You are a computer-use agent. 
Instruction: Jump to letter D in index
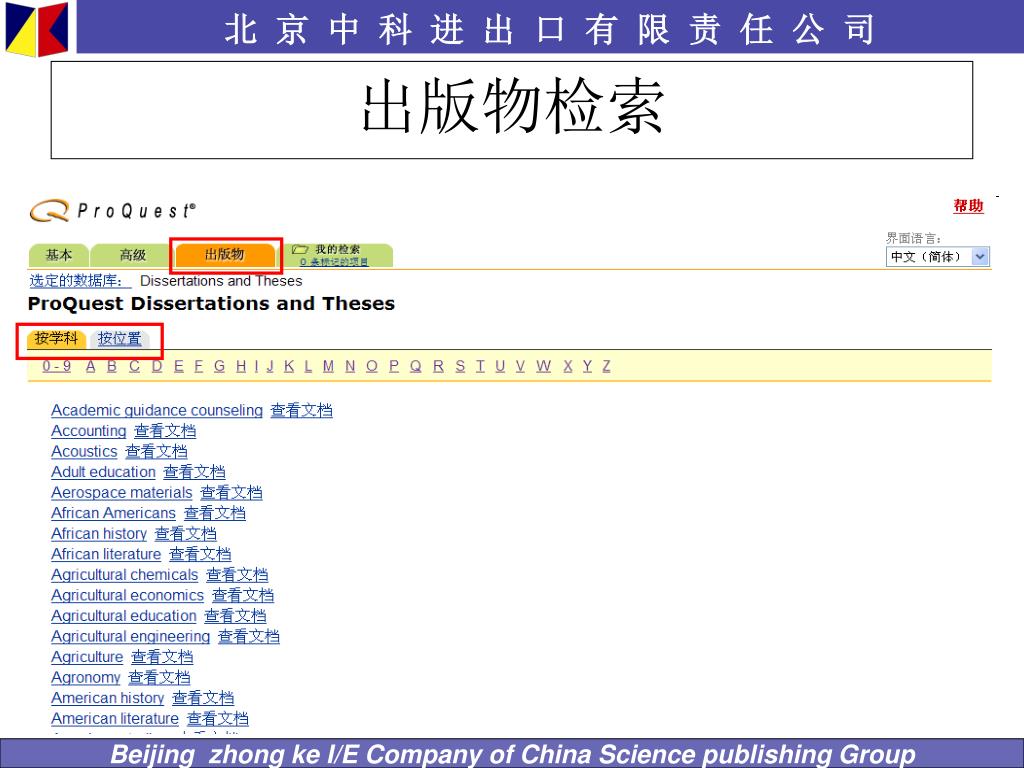(157, 366)
